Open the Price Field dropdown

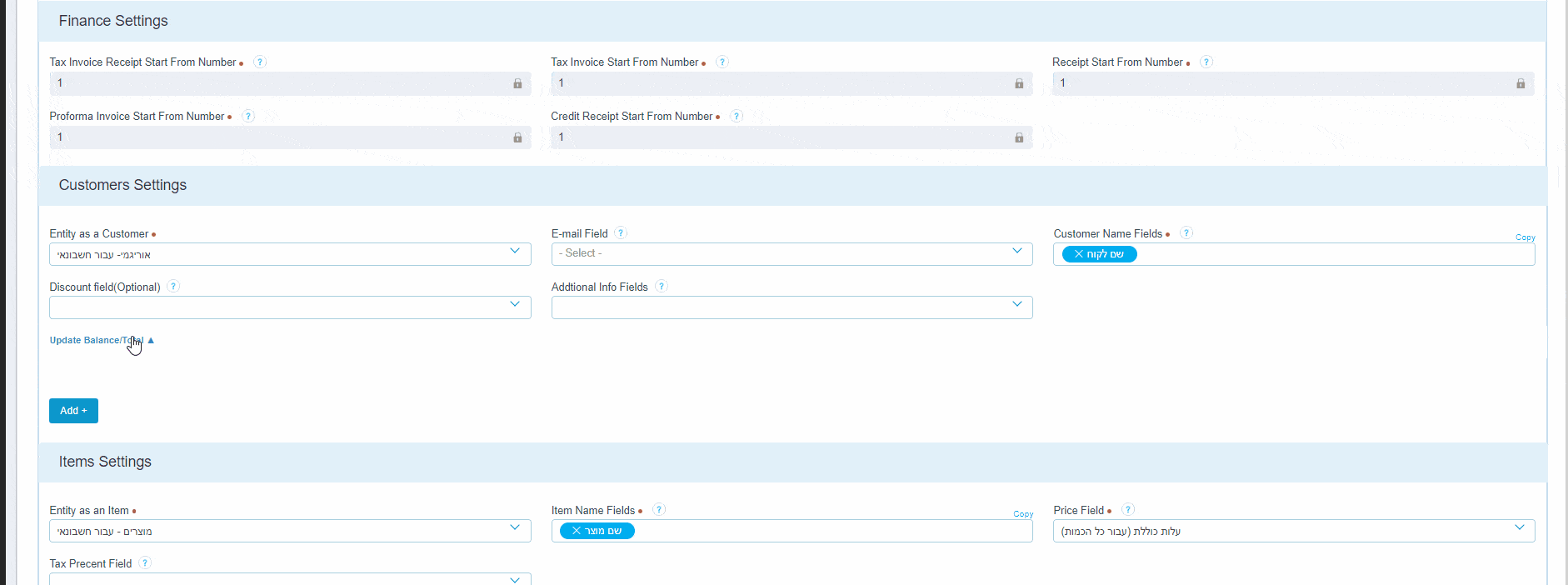pyautogui.click(x=1294, y=531)
